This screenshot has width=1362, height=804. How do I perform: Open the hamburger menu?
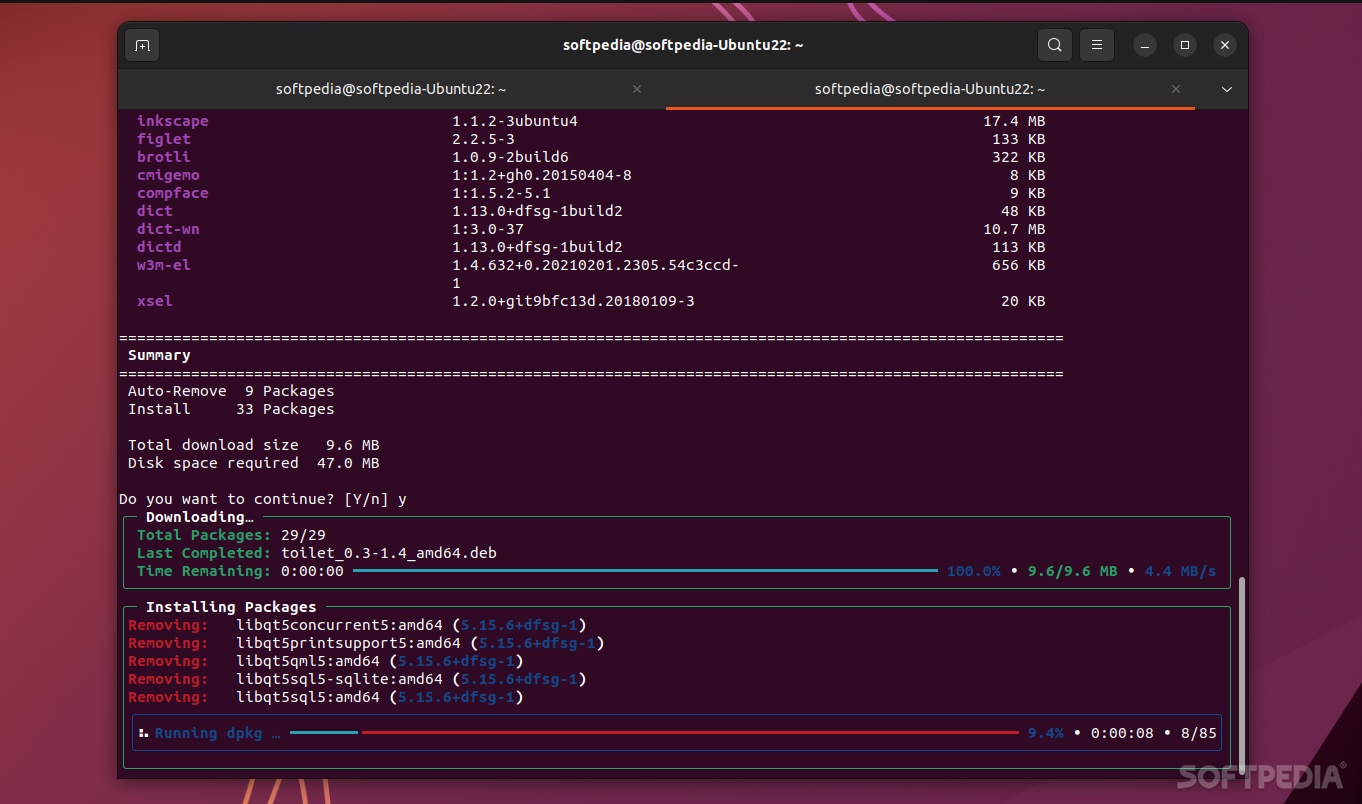[x=1097, y=45]
